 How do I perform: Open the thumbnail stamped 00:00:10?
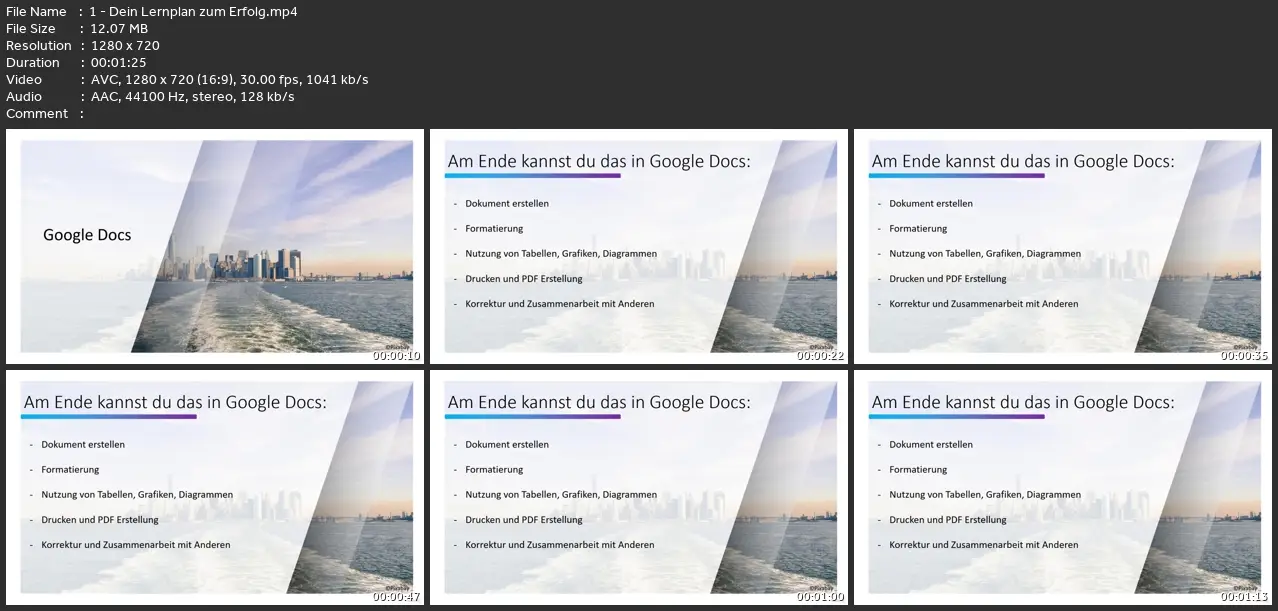[x=214, y=246]
